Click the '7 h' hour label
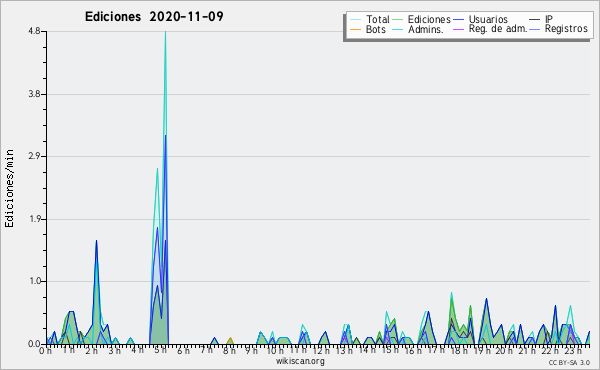 pyautogui.click(x=206, y=349)
